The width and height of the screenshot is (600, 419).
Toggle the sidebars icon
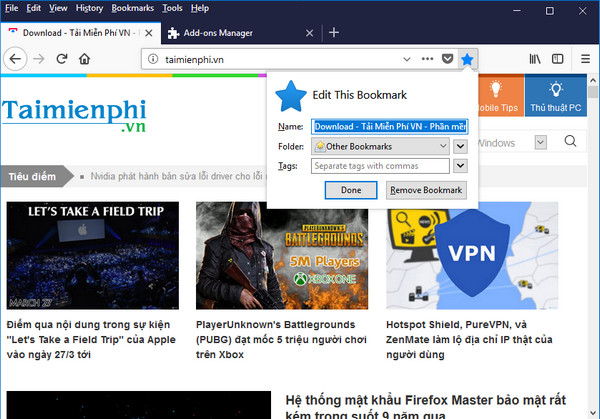click(x=558, y=59)
